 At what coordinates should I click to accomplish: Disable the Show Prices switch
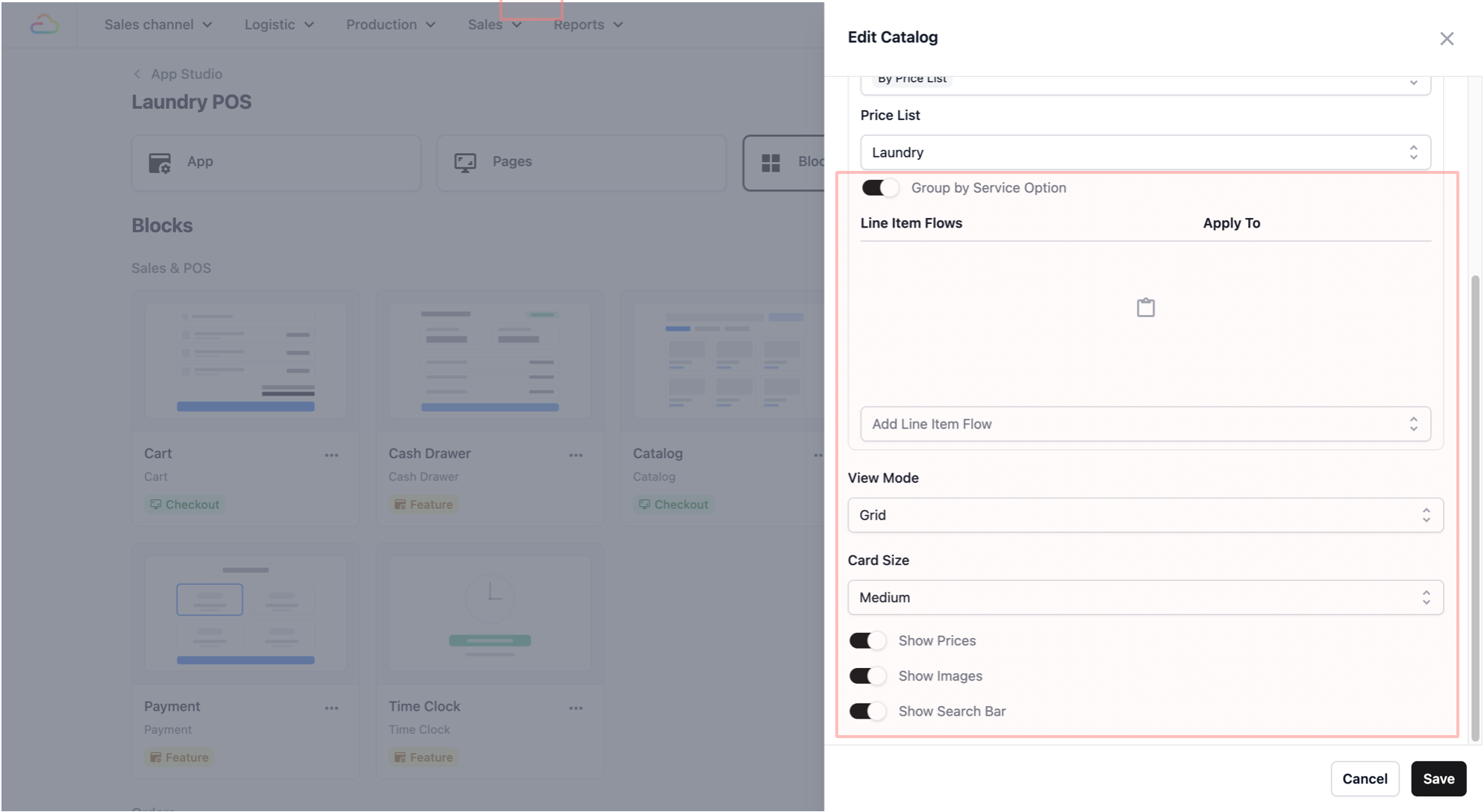867,641
